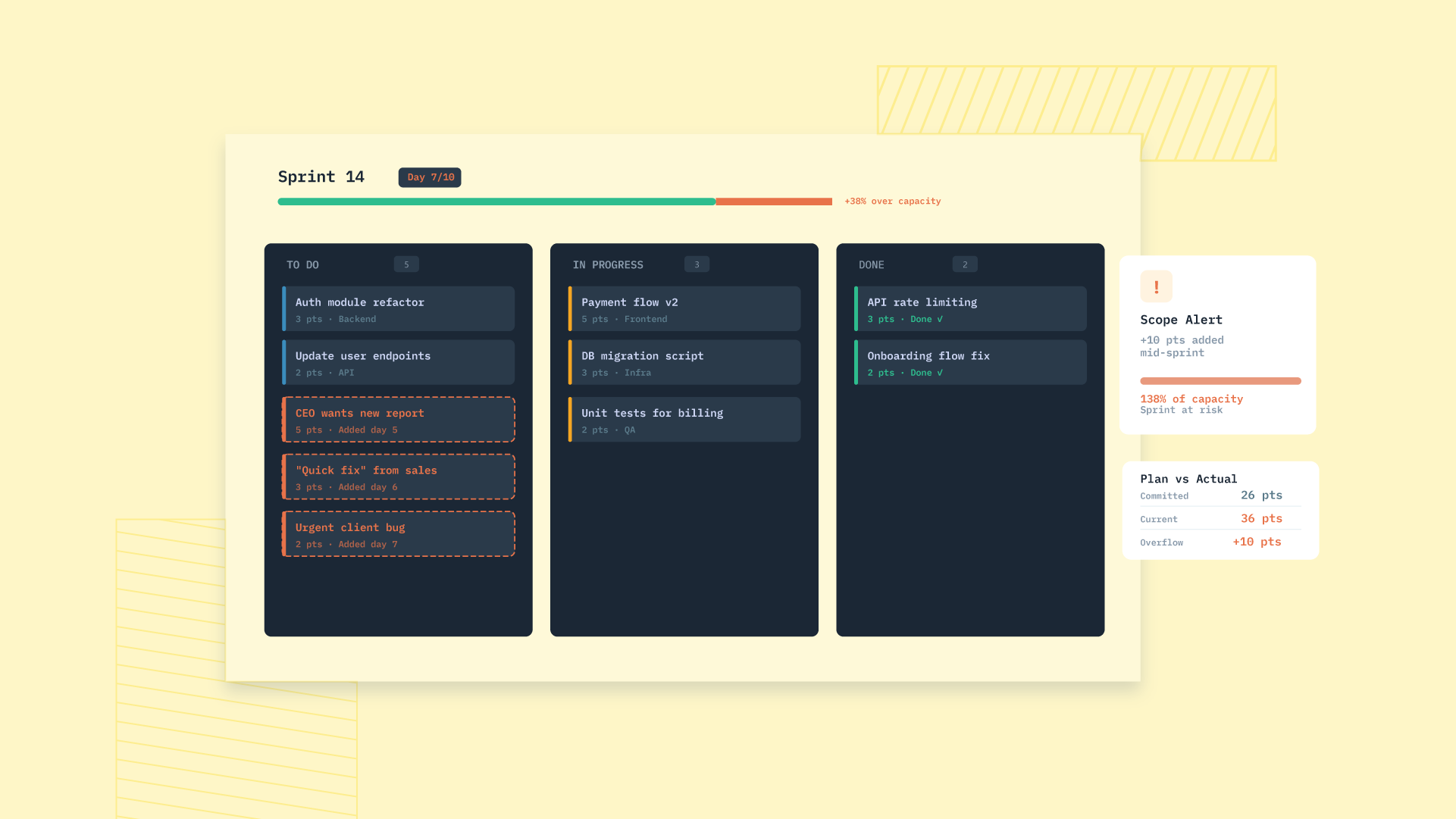The height and width of the screenshot is (819, 1456).
Task: Click the DONE column header
Action: tap(872, 264)
